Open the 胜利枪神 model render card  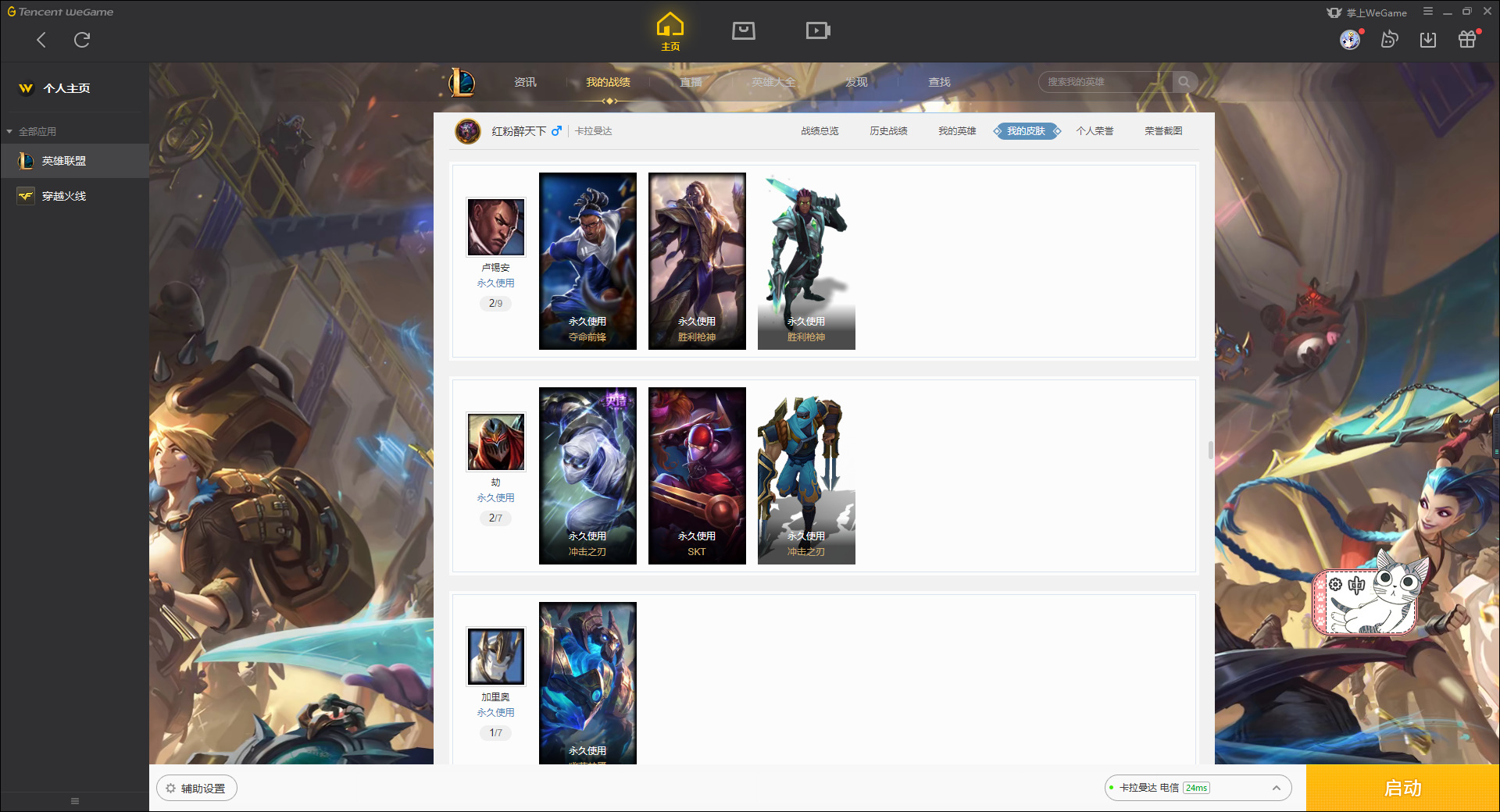(806, 261)
